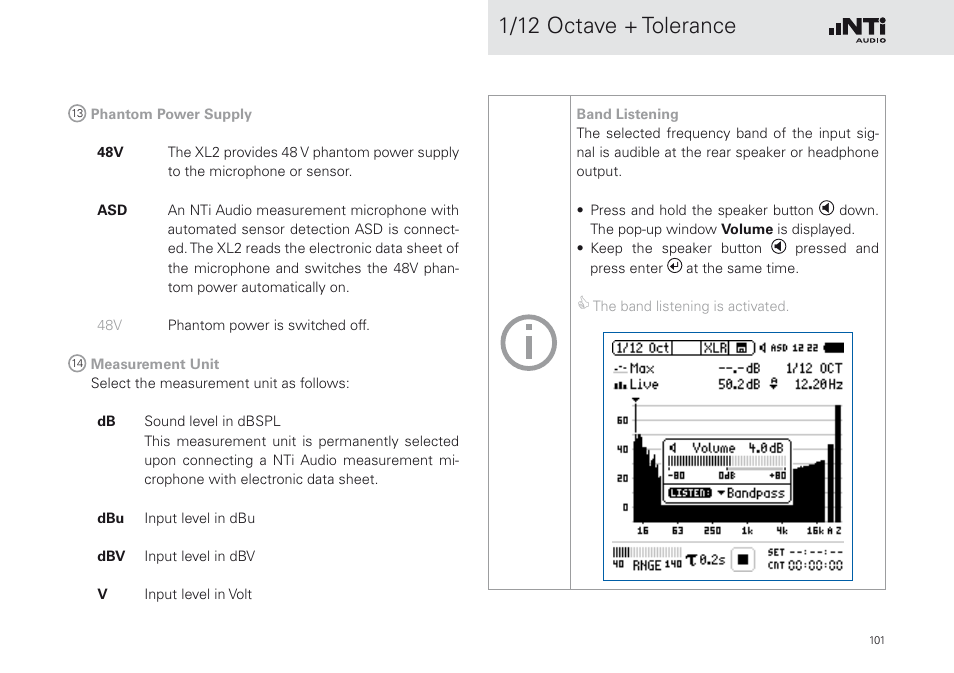Click the bold 'ASD' term in left column
Screen dimensions: 954x673
[112, 210]
